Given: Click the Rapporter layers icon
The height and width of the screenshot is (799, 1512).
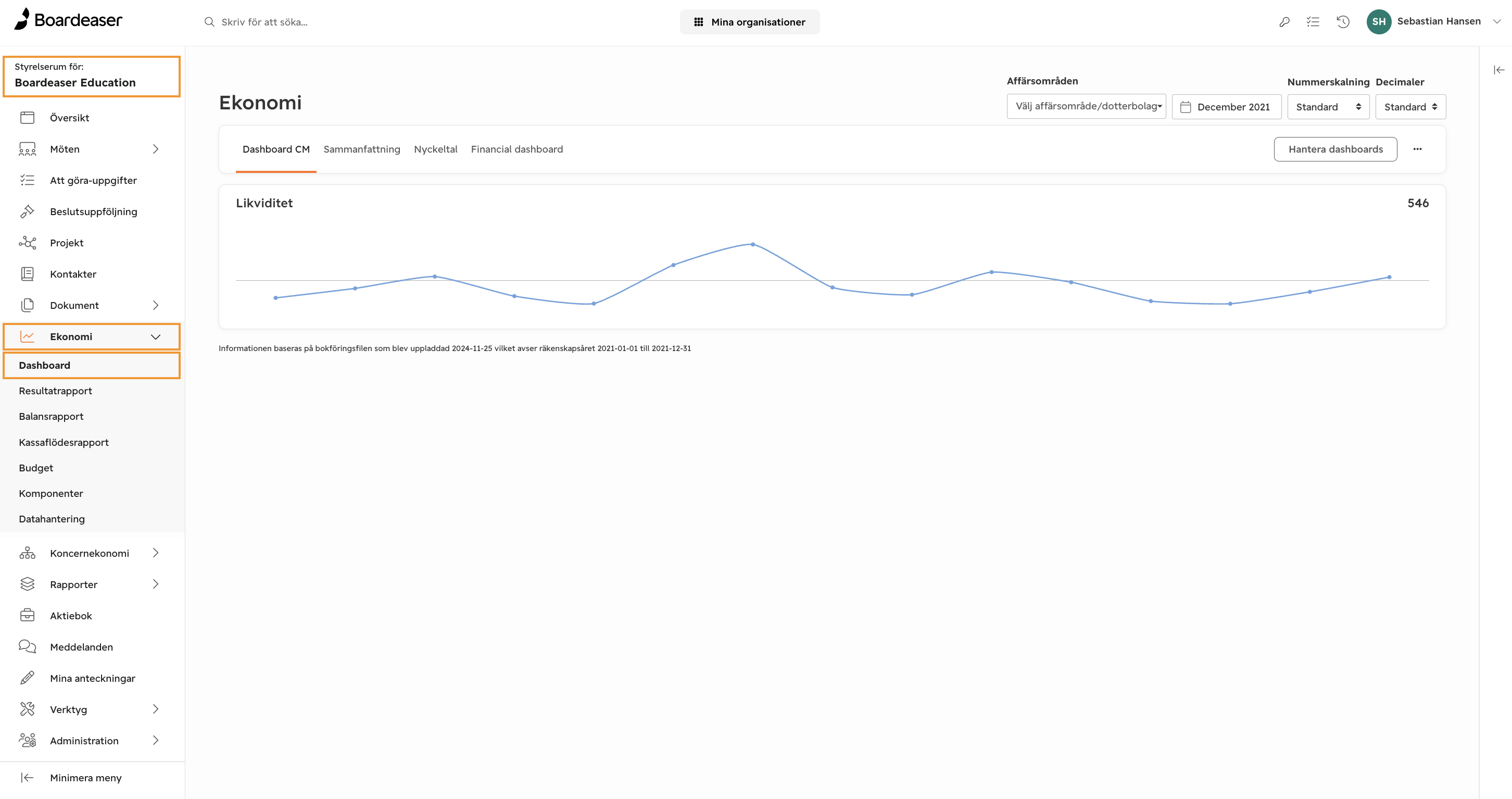Looking at the screenshot, I should (x=28, y=584).
